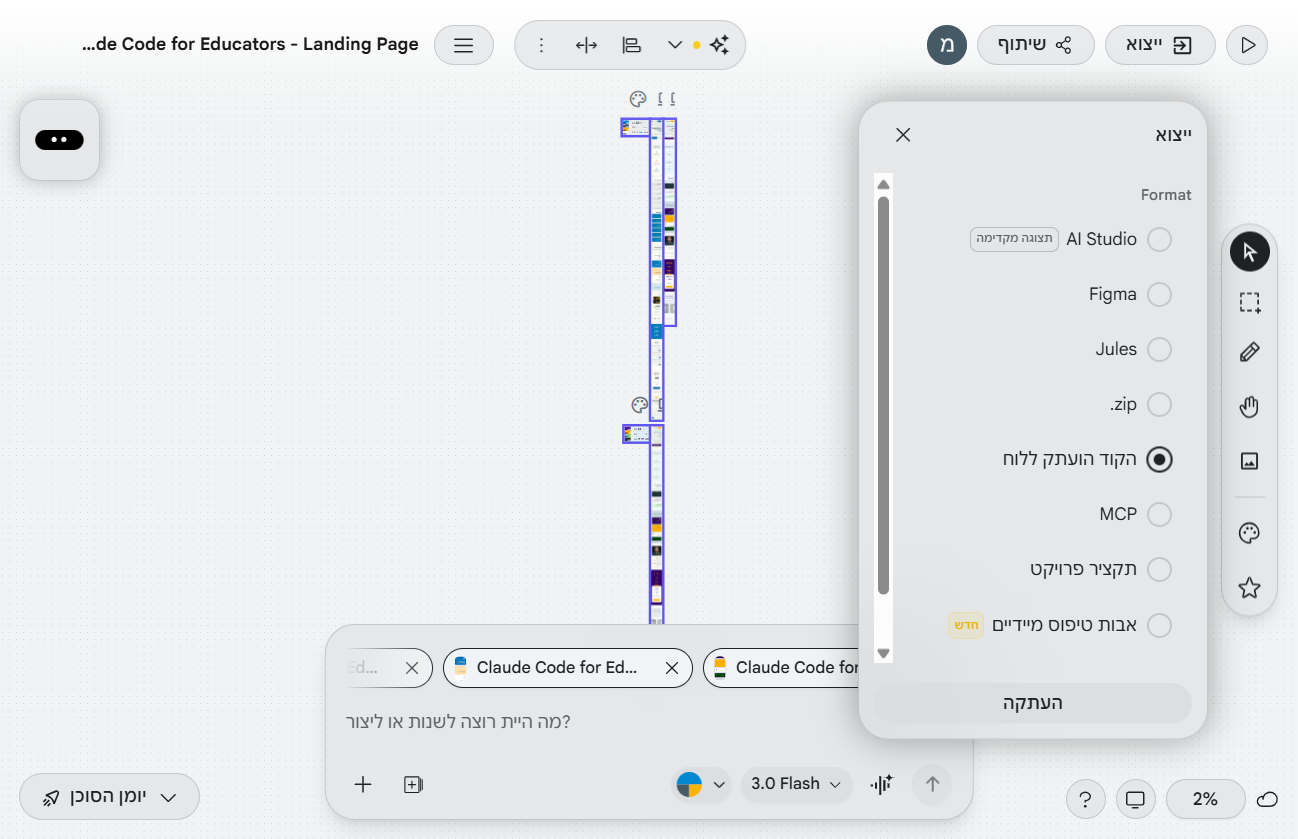The height and width of the screenshot is (839, 1298).
Task: Open the help question mark button
Action: (1085, 799)
